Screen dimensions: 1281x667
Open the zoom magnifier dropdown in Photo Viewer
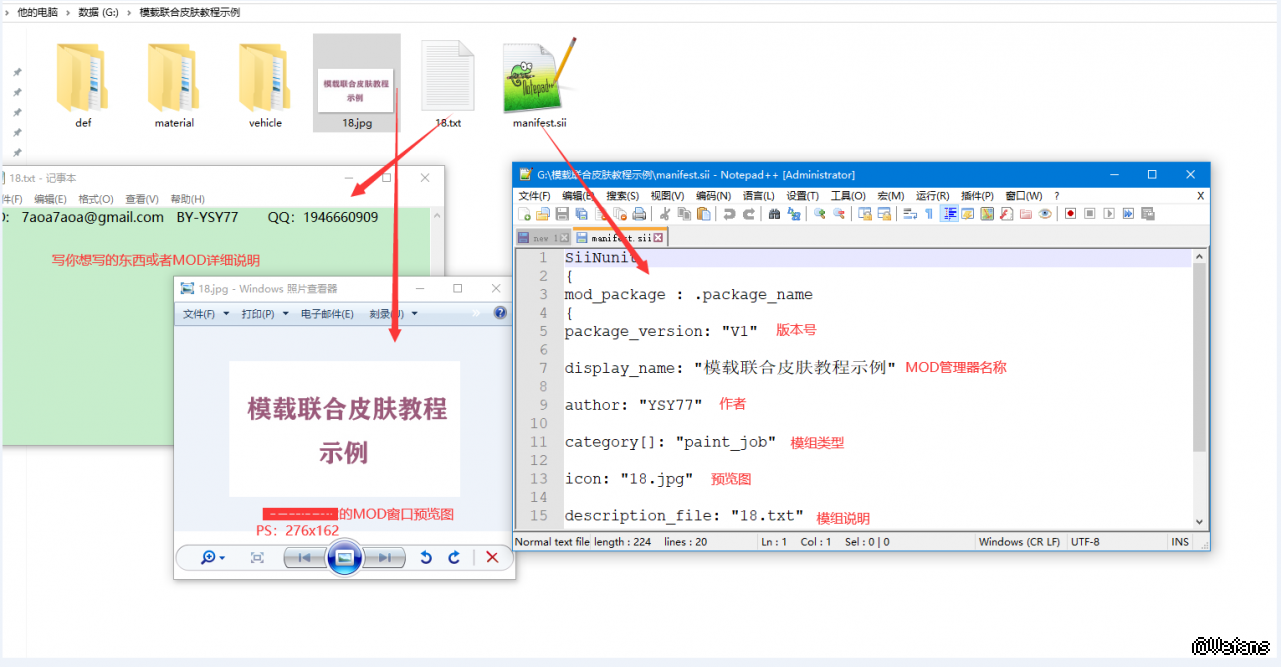coord(212,558)
